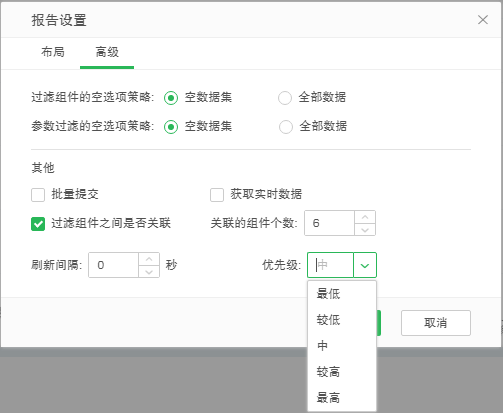Image resolution: width=503 pixels, height=413 pixels.
Task: Collapse the 优先级 dropdown arrow
Action: click(365, 265)
